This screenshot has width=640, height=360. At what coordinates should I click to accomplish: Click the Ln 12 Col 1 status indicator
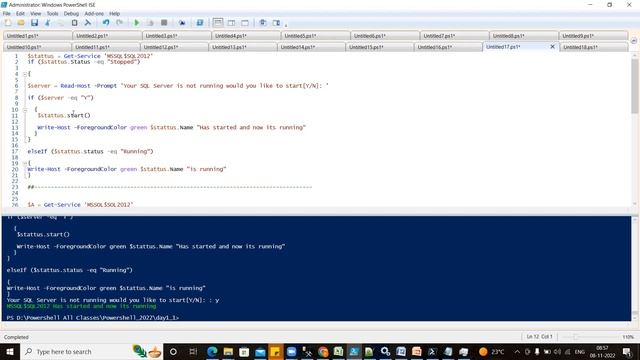(539, 337)
